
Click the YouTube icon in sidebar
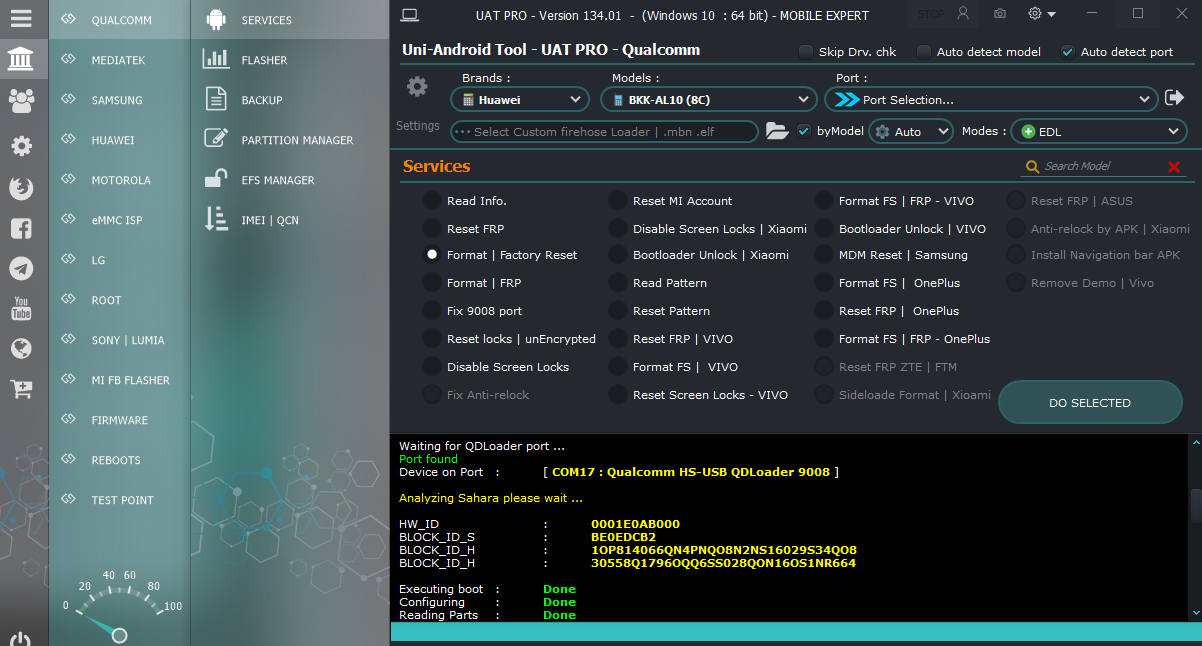[21, 308]
